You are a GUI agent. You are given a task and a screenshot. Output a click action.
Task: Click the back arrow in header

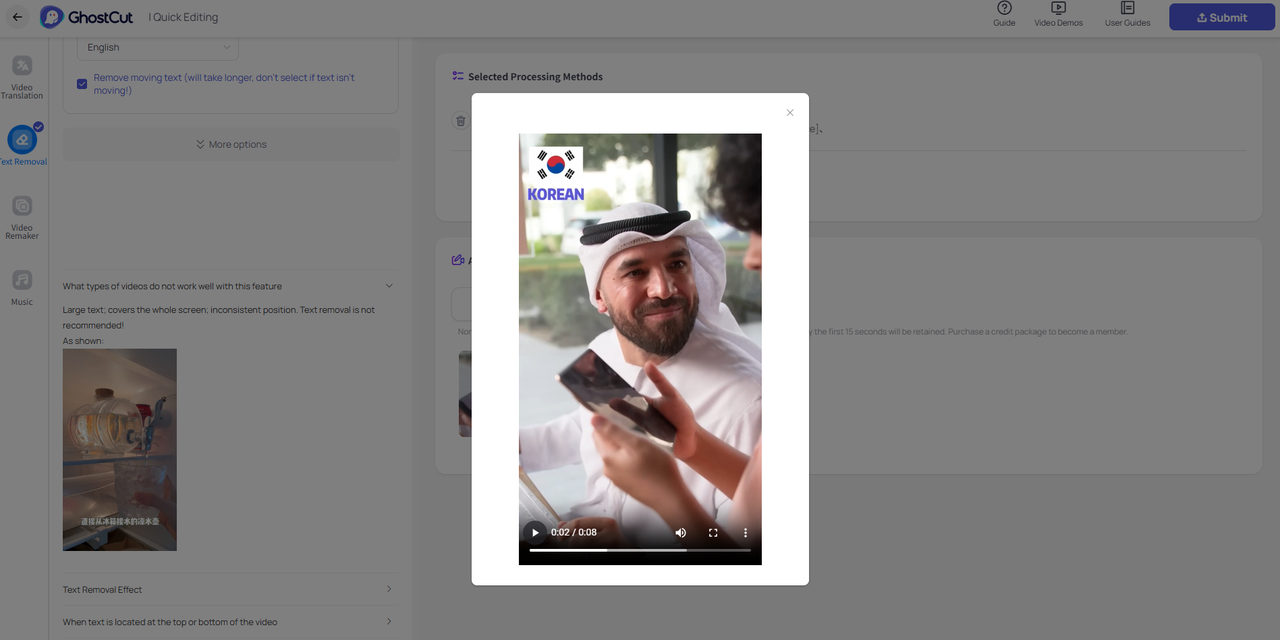[x=17, y=17]
